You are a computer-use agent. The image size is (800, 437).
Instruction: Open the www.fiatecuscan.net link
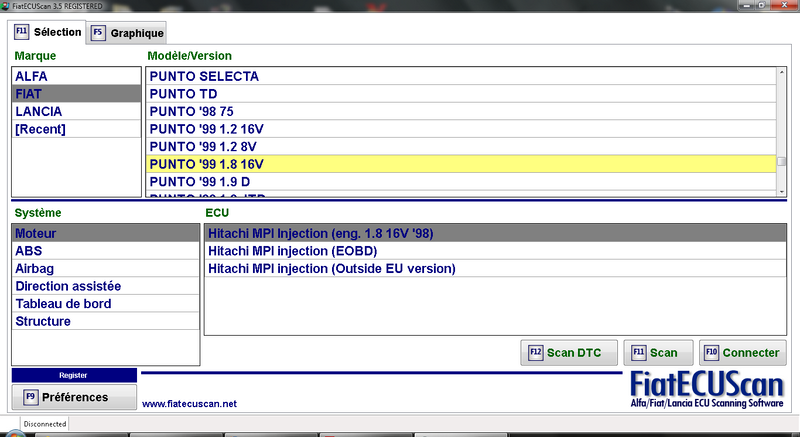click(189, 403)
